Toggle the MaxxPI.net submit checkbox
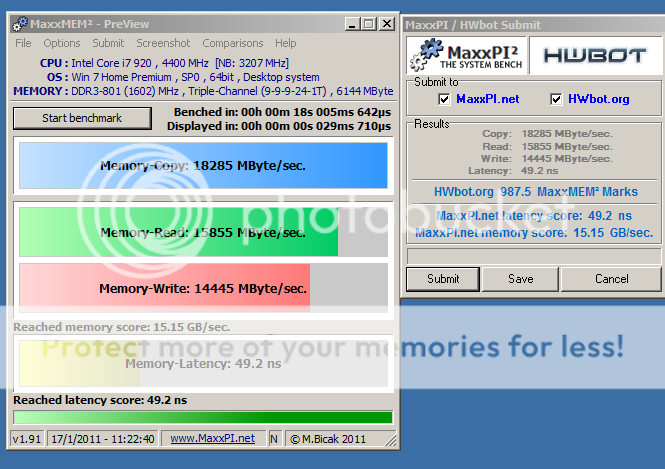 [444, 99]
